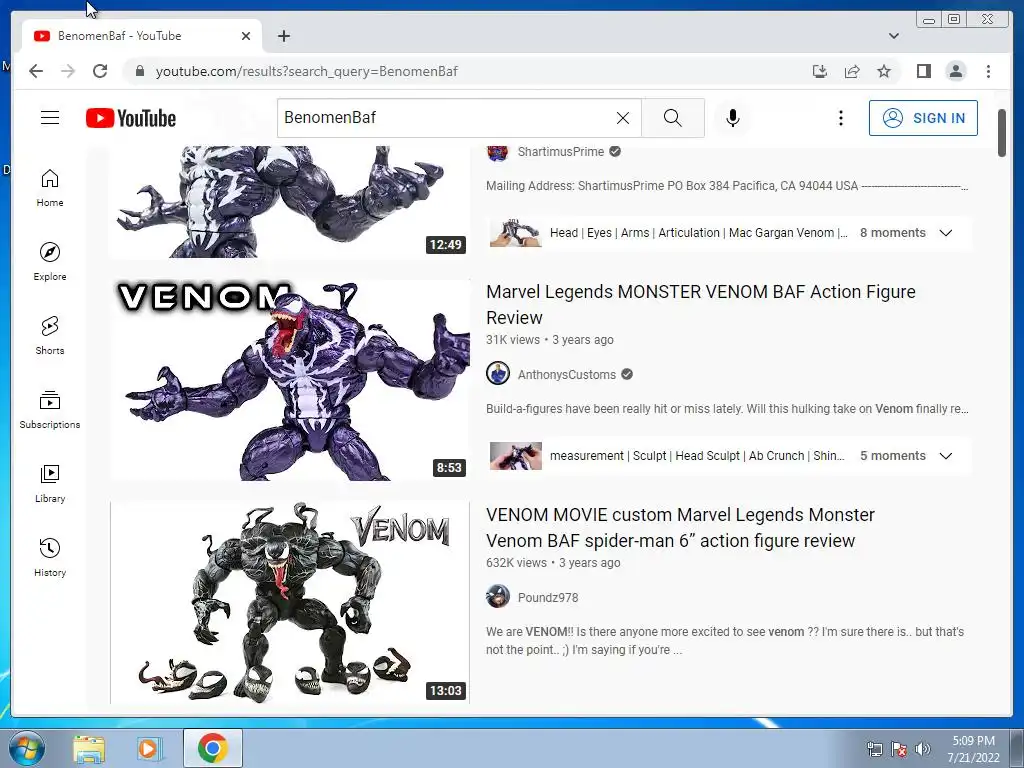Image resolution: width=1024 pixels, height=768 pixels.
Task: Click the Head | Eyes | Arms chapter thumbnail
Action: tap(516, 233)
